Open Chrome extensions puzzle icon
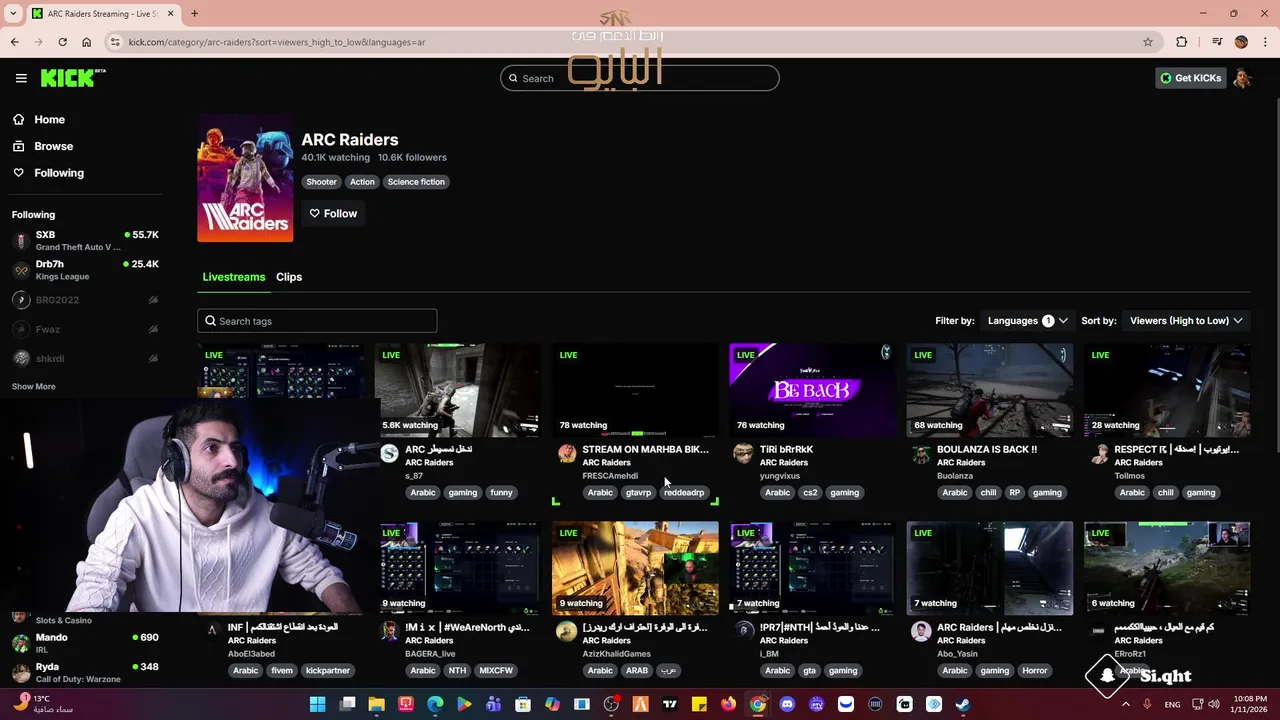Image resolution: width=1280 pixels, height=720 pixels. tap(1182, 42)
